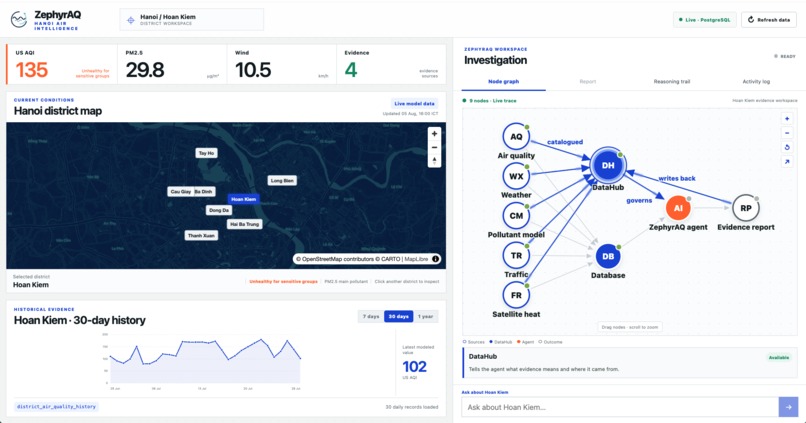Click the OpenStreetMap contributors attribution link
The height and width of the screenshot is (423, 806).
[x=336, y=259]
